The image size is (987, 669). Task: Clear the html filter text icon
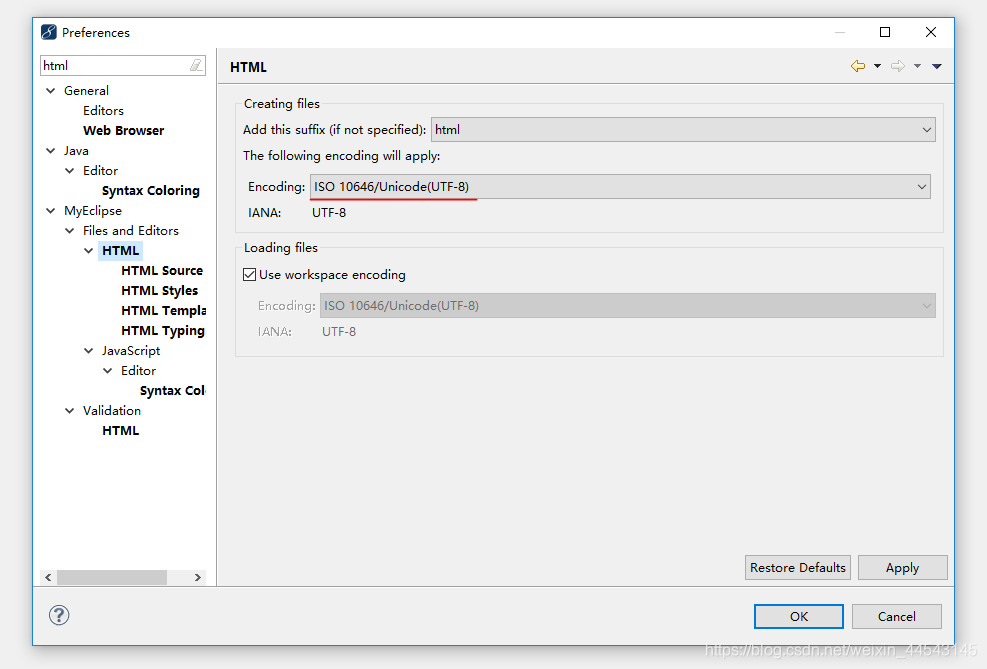(x=196, y=65)
